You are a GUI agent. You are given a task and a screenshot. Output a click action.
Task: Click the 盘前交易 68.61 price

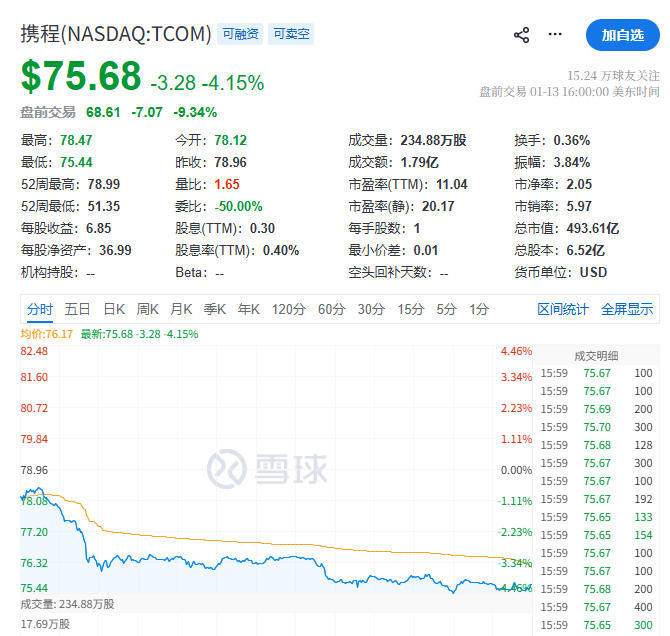[x=103, y=112]
